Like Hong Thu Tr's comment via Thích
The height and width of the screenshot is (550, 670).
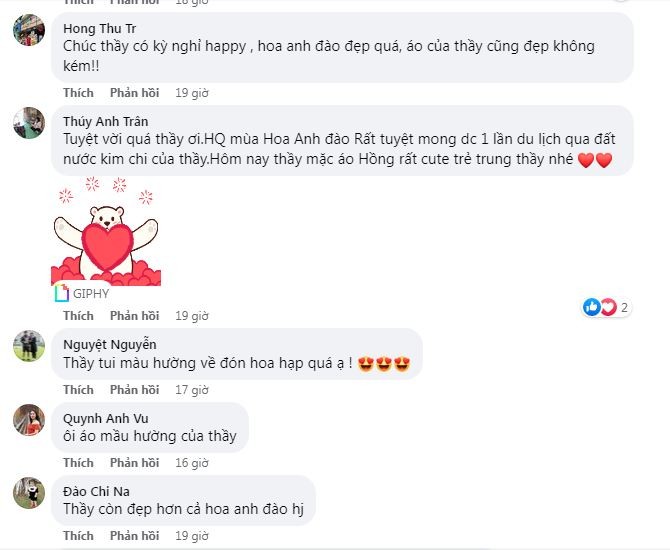(x=78, y=93)
